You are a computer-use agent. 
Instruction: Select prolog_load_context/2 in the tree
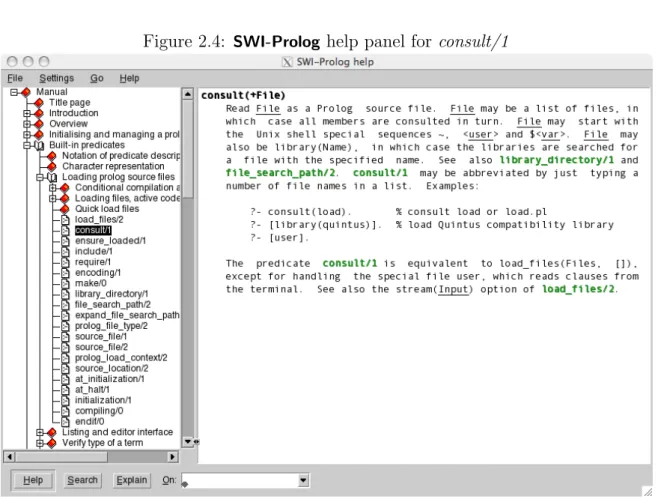pyautogui.click(x=121, y=358)
